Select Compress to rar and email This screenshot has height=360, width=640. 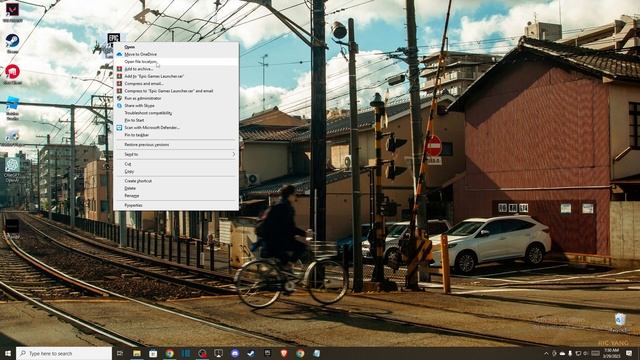tap(176, 91)
